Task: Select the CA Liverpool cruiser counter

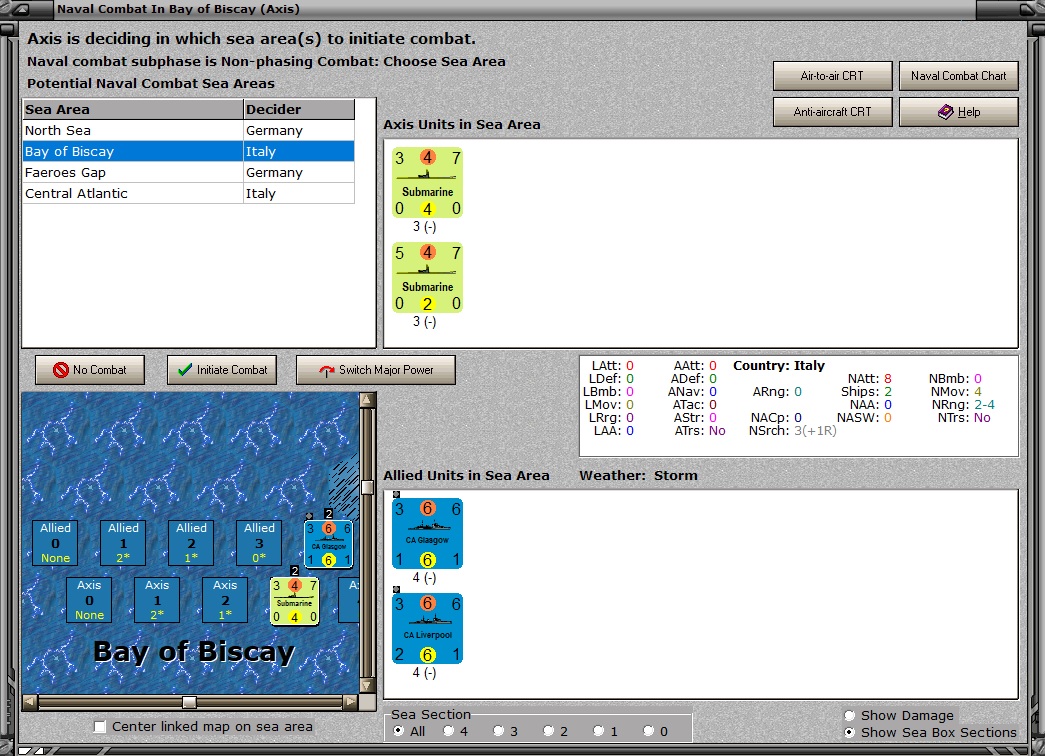Action: [427, 628]
